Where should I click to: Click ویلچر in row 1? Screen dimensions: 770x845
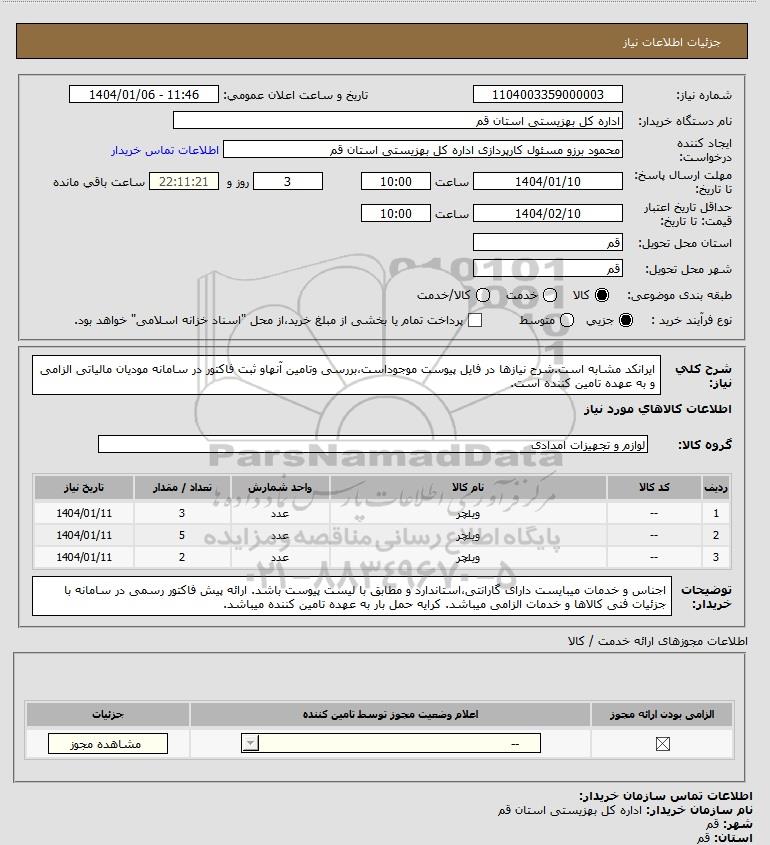468,514
